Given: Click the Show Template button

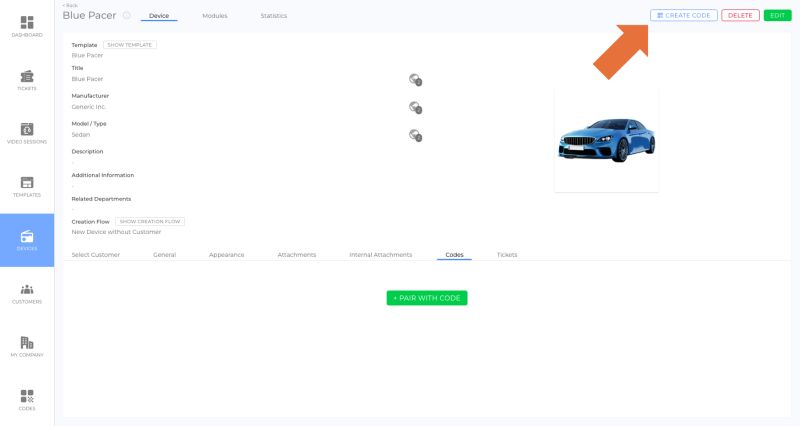Looking at the screenshot, I should 130,45.
